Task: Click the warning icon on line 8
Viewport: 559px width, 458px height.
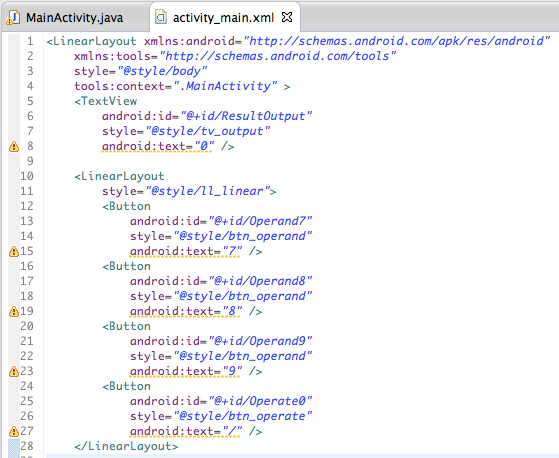Action: [x=14, y=146]
